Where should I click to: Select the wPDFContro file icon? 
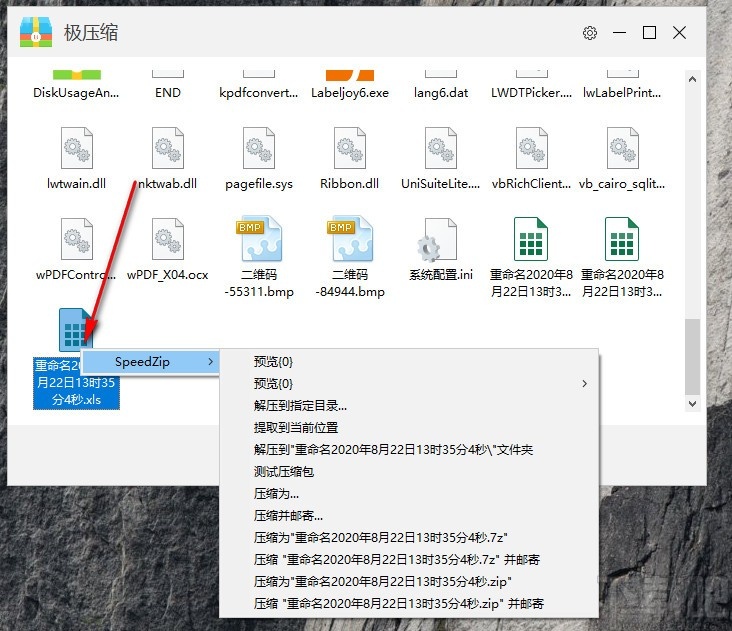click(77, 239)
